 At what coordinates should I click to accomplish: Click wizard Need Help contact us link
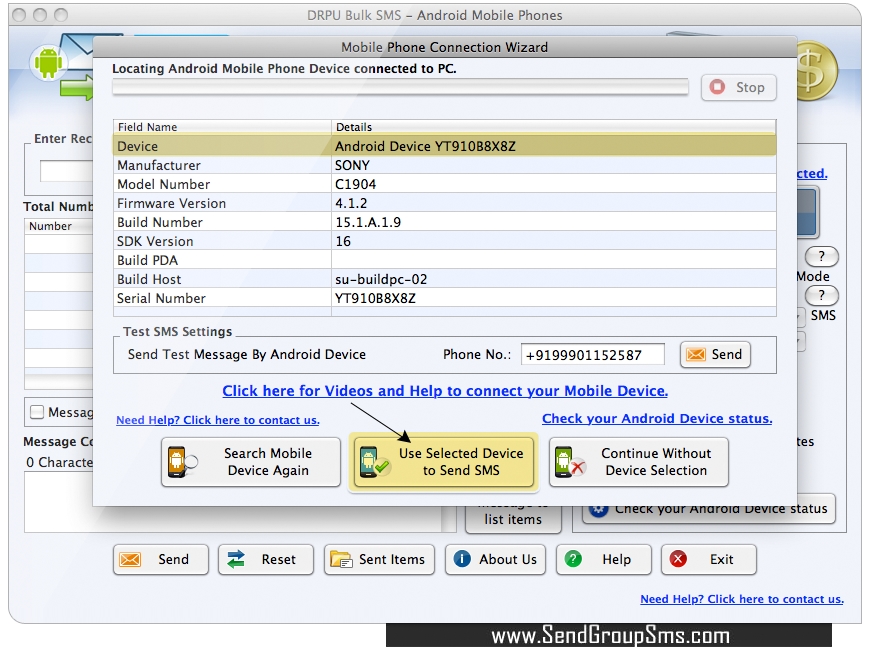218,420
